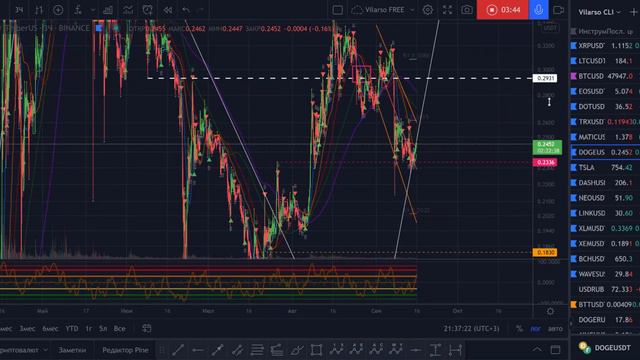Select the rectangle shape tool
The image size is (640, 360).
pos(316,350)
